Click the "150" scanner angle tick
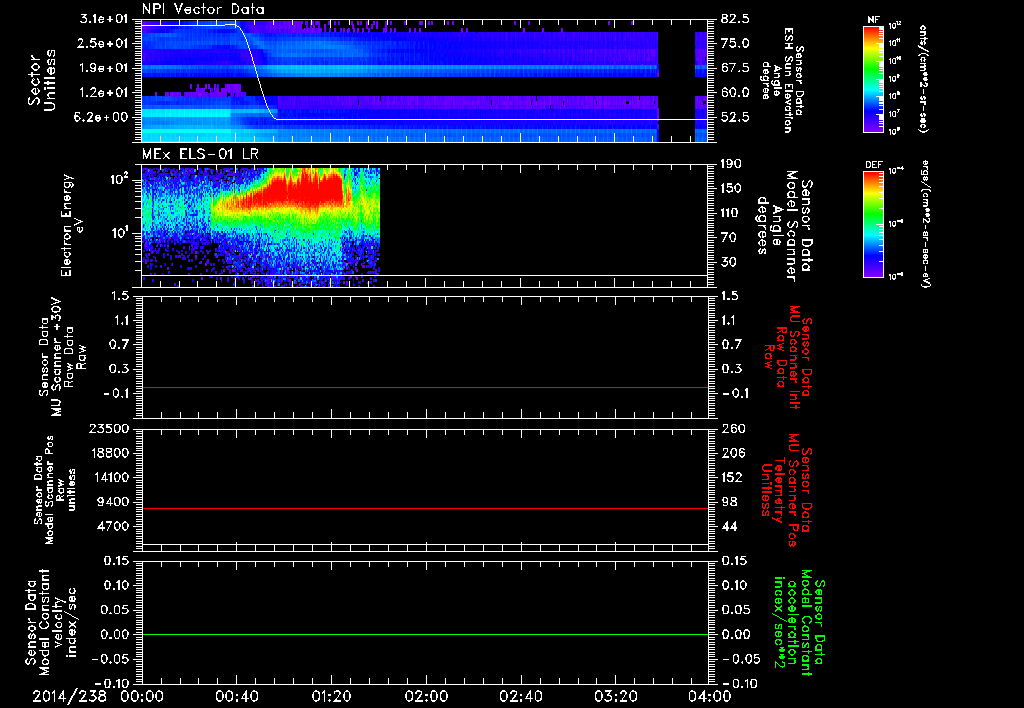1024x708 pixels. [x=732, y=188]
